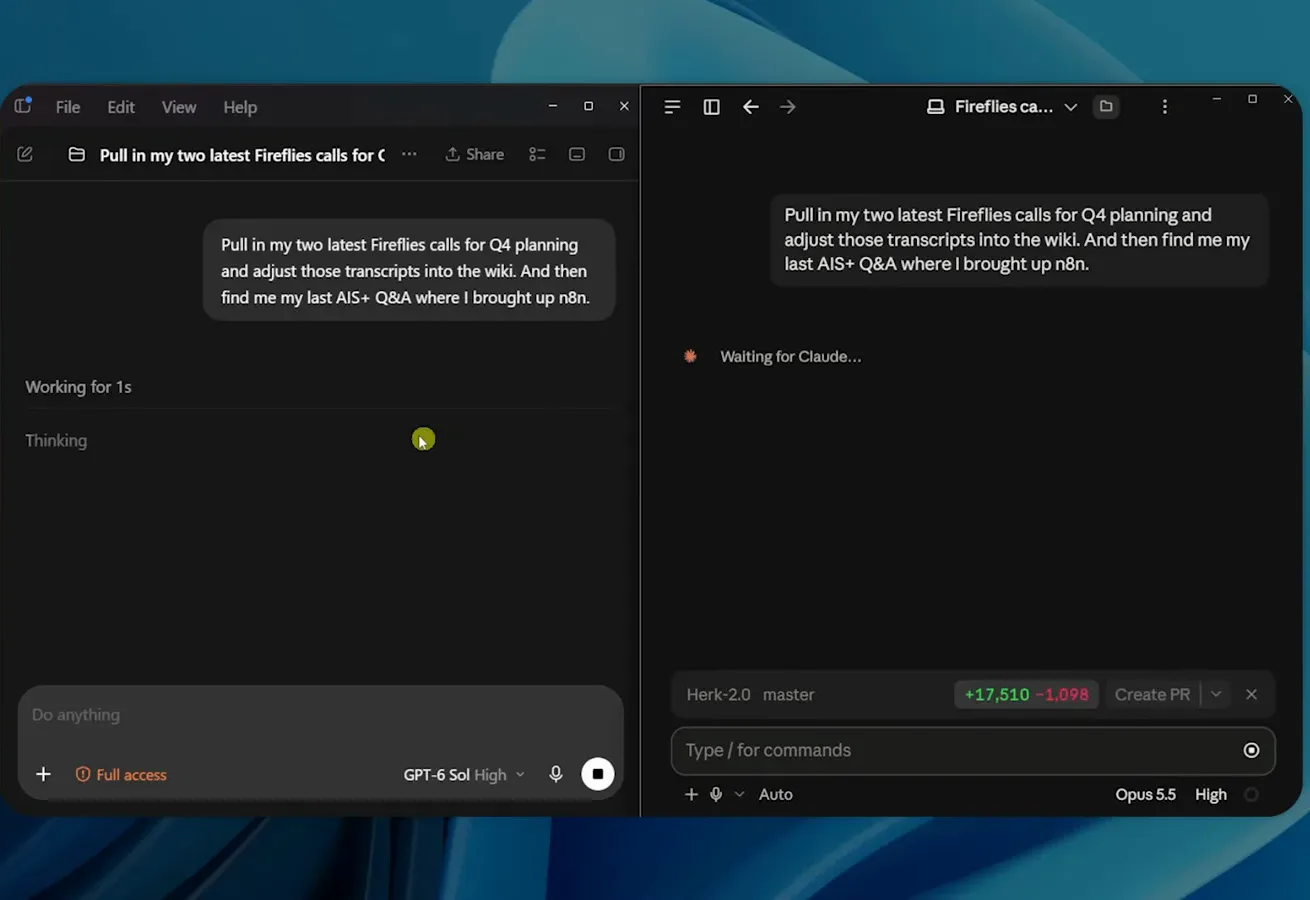
Task: Expand the chevron next to right window microphone
Action: click(x=739, y=794)
